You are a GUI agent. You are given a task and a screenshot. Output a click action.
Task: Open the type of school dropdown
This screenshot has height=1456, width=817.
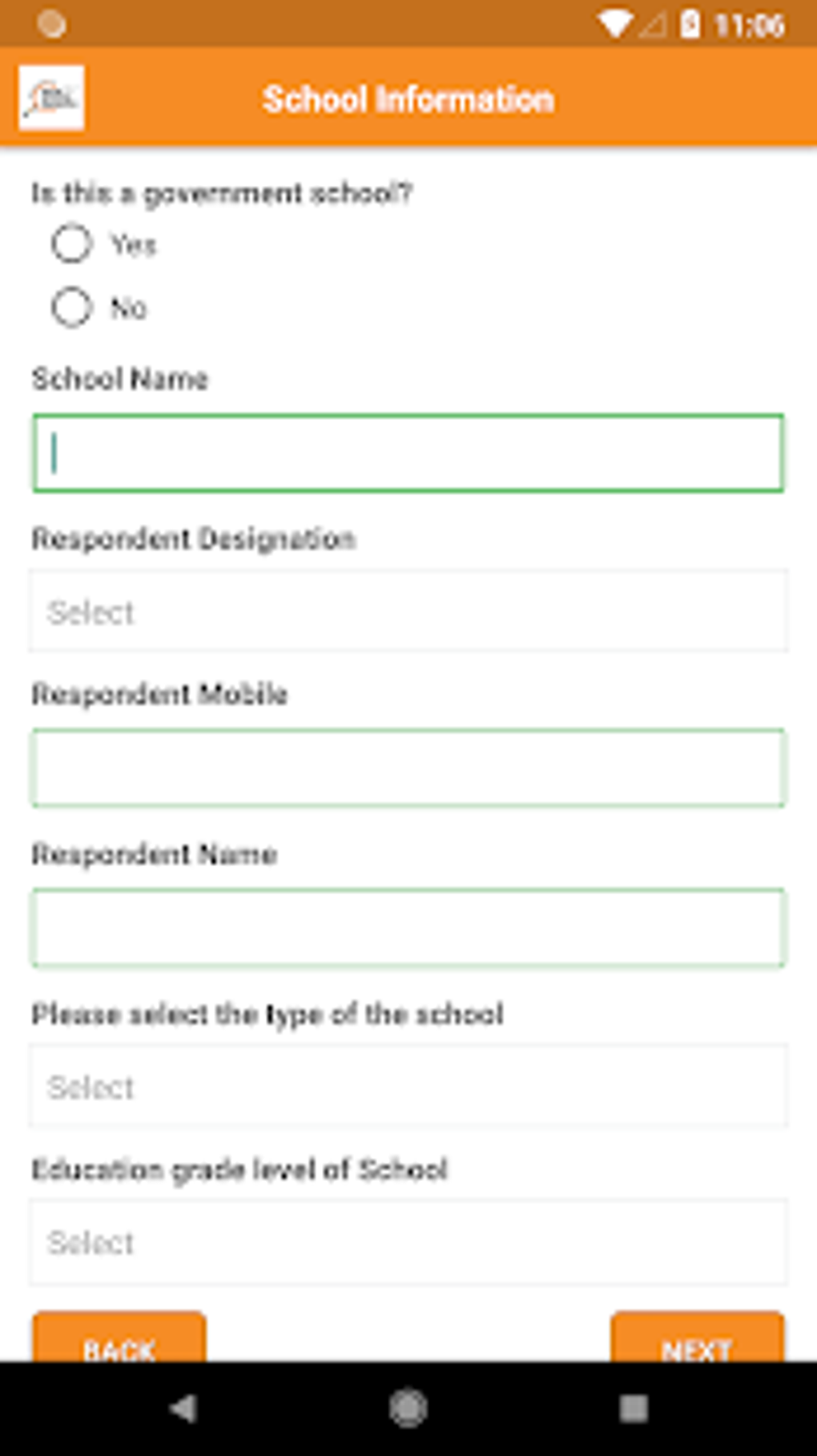click(408, 1087)
